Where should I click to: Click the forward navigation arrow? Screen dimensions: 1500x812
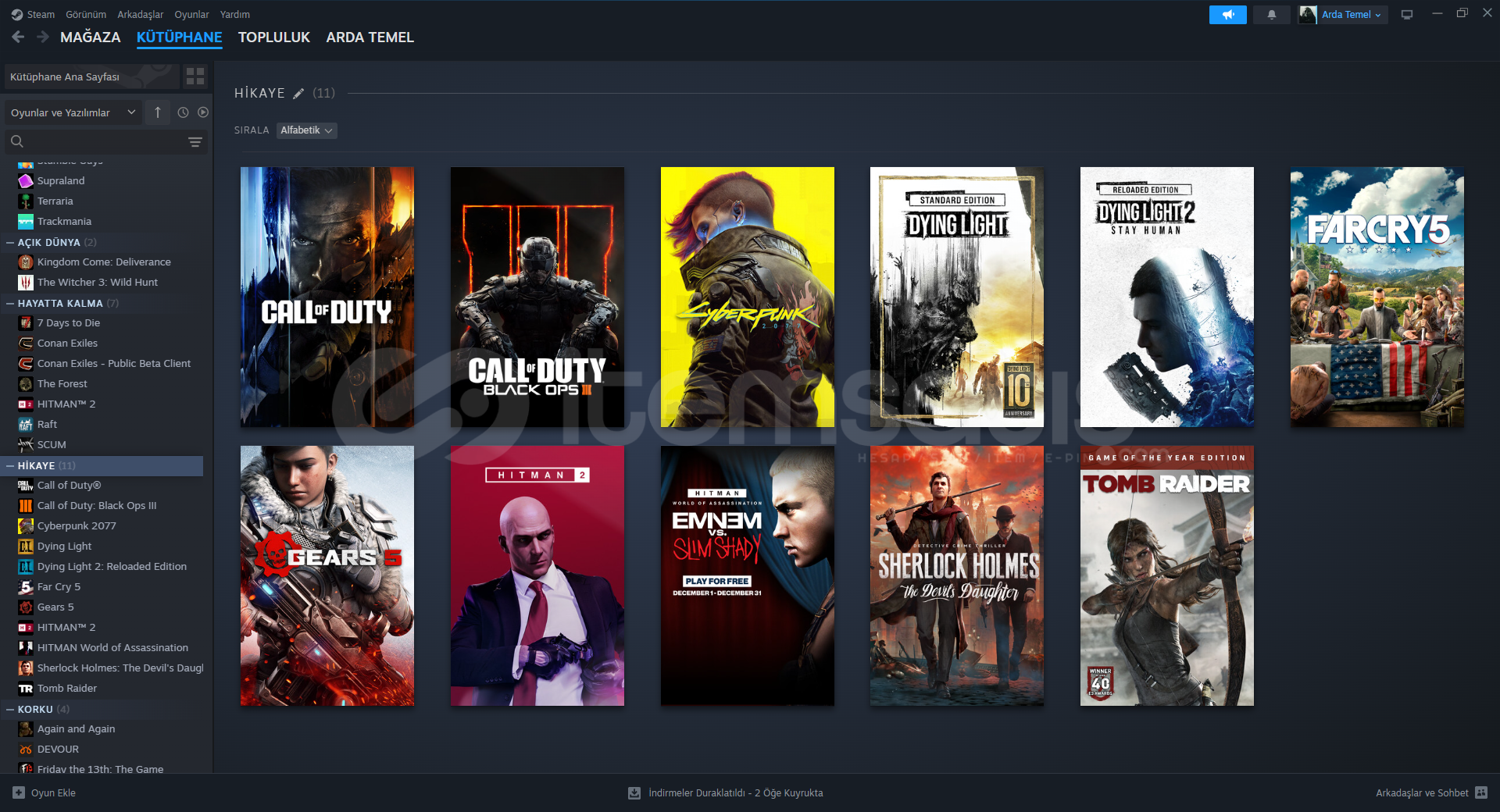click(43, 37)
